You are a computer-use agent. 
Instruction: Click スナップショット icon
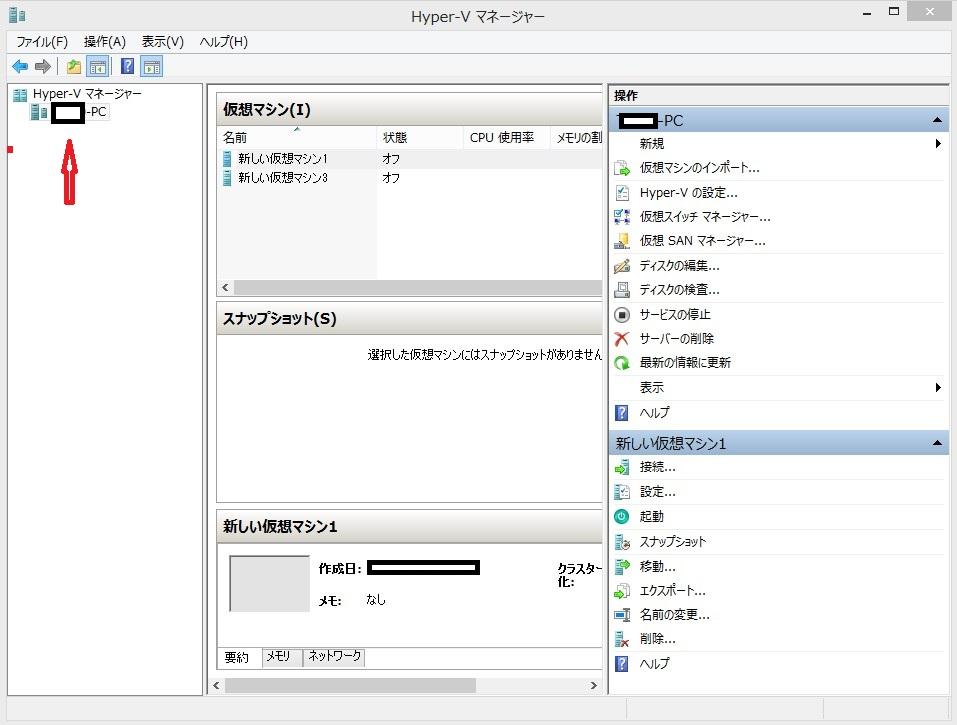click(621, 541)
